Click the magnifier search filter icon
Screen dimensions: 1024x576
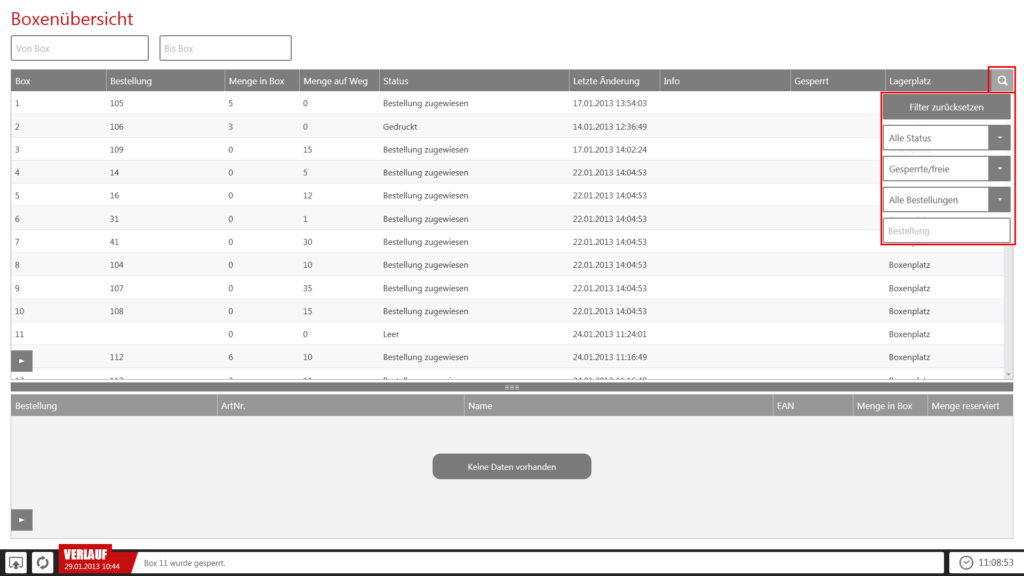(x=1001, y=80)
